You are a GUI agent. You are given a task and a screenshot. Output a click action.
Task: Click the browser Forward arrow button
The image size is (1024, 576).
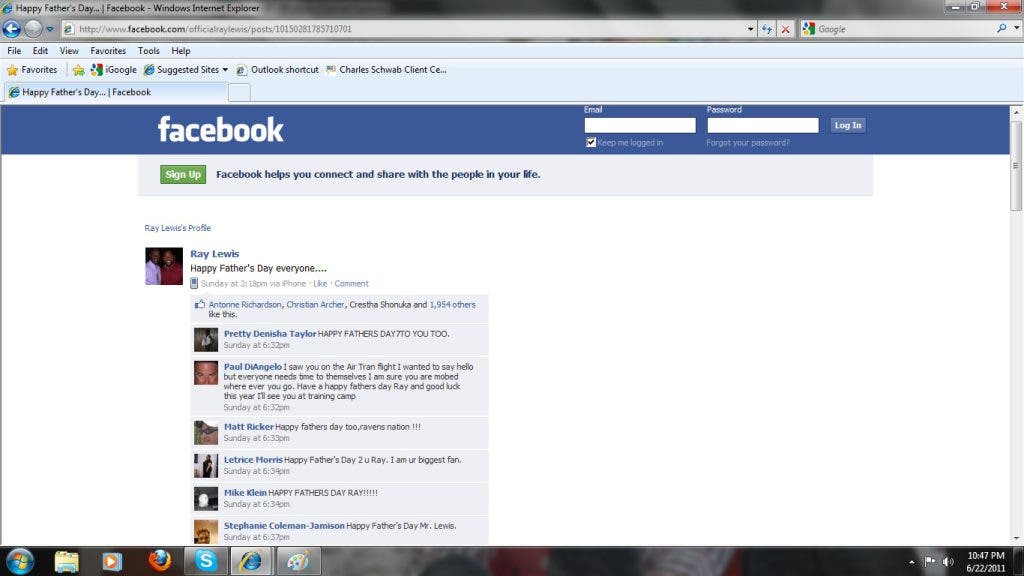click(33, 29)
